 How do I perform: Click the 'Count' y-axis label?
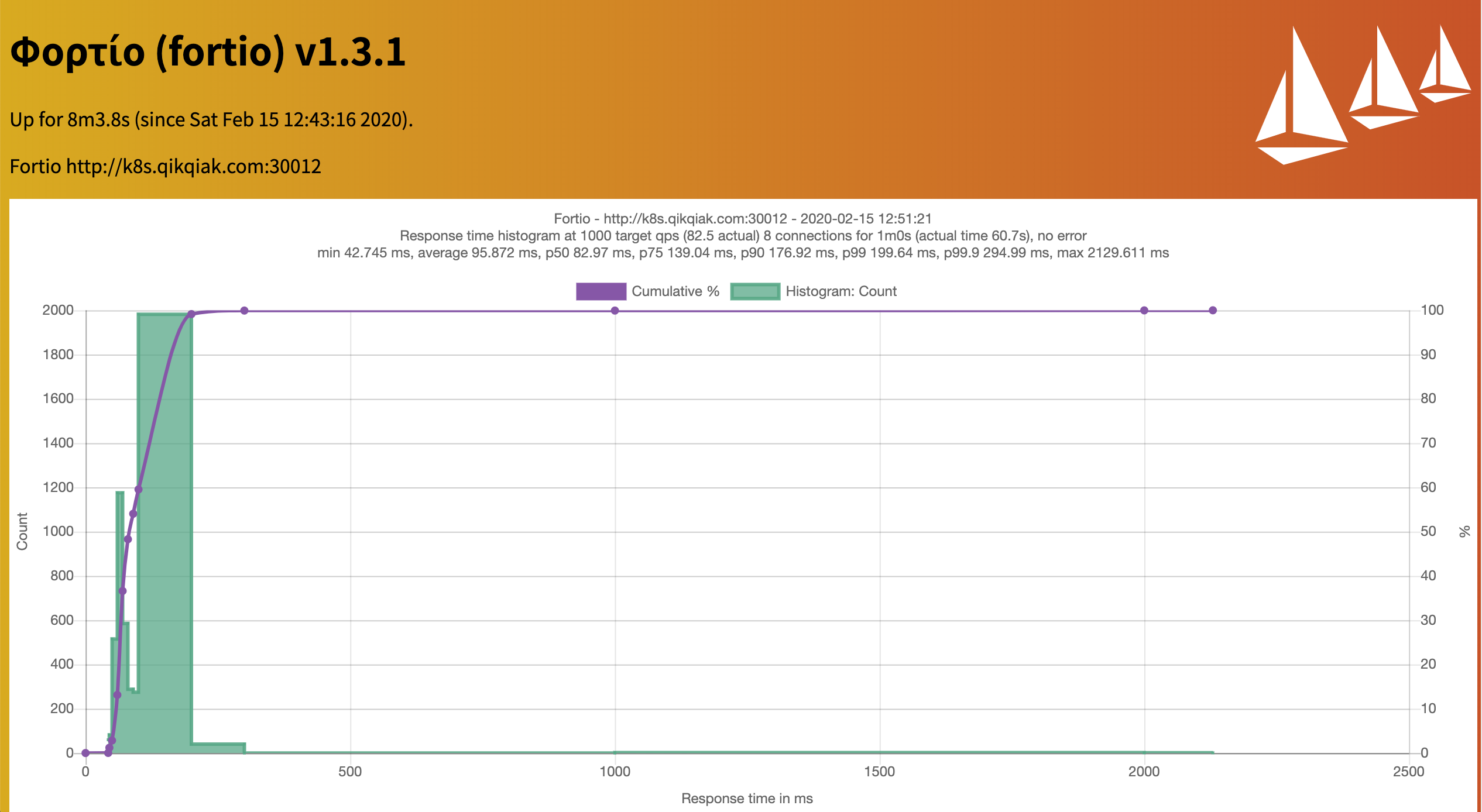click(x=22, y=531)
